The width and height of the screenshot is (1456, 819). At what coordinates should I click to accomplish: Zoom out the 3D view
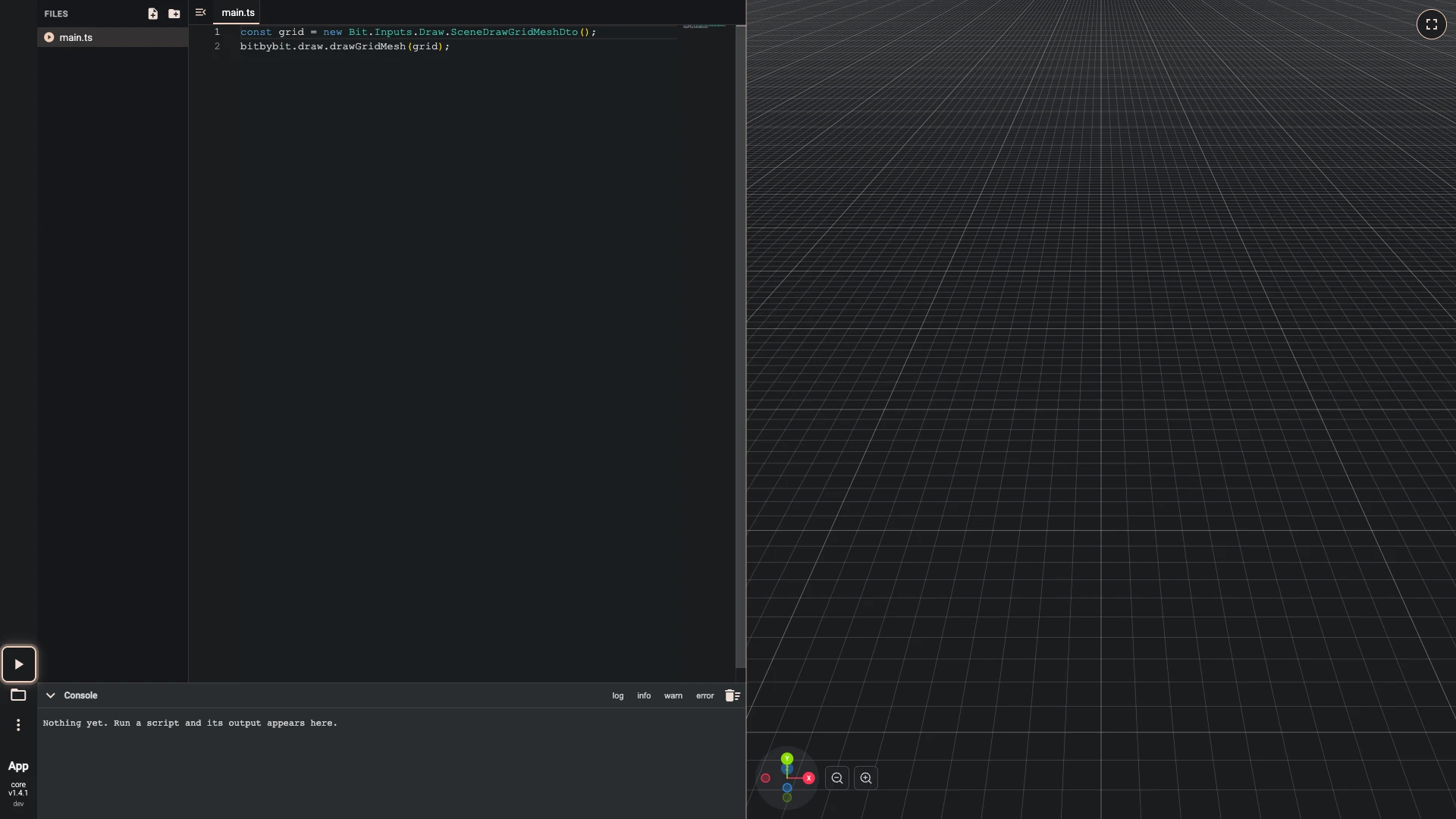[x=837, y=778]
